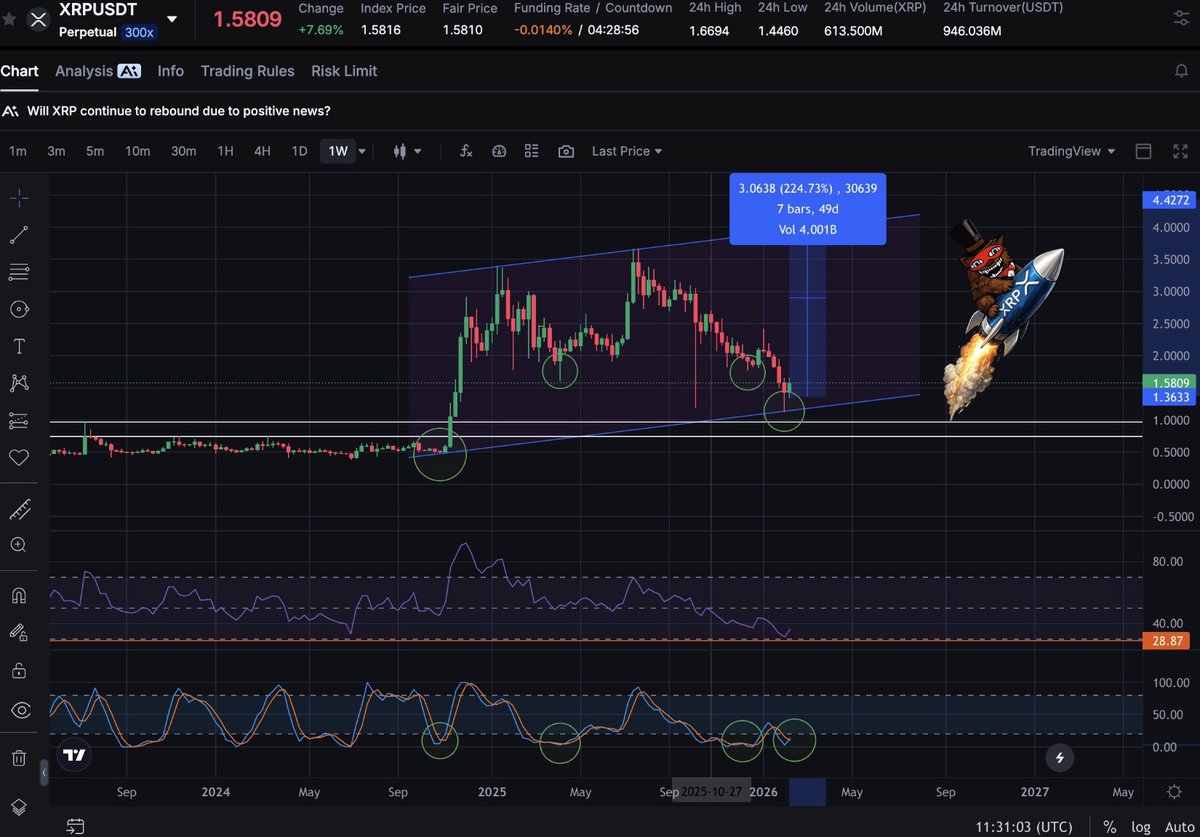1200x837 pixels.
Task: Open the Risk Limit tab
Action: (x=344, y=71)
